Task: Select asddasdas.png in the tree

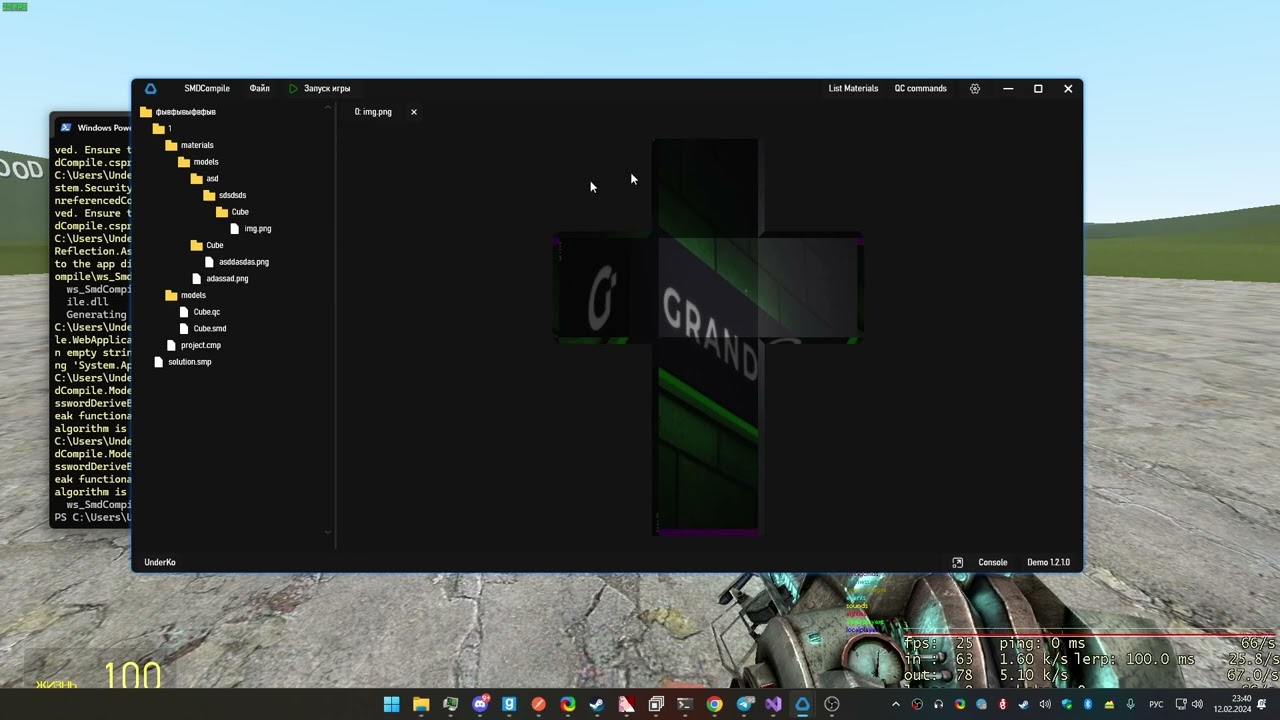Action: 237,262
